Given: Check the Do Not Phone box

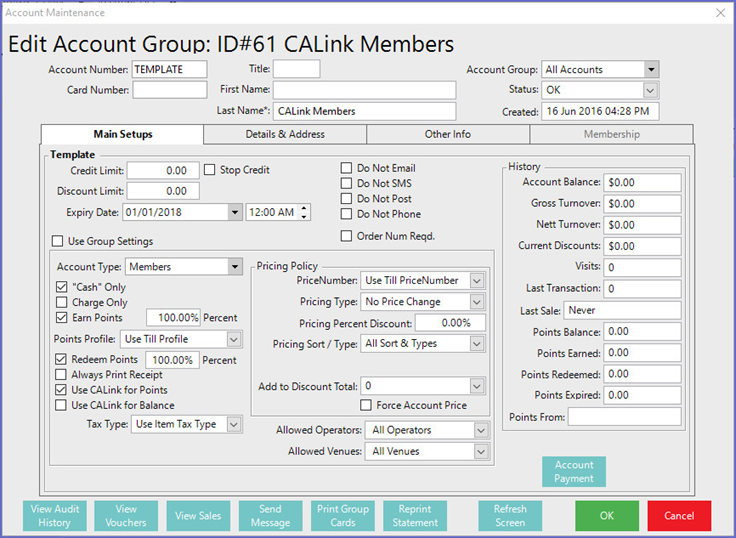Looking at the screenshot, I should click(346, 214).
